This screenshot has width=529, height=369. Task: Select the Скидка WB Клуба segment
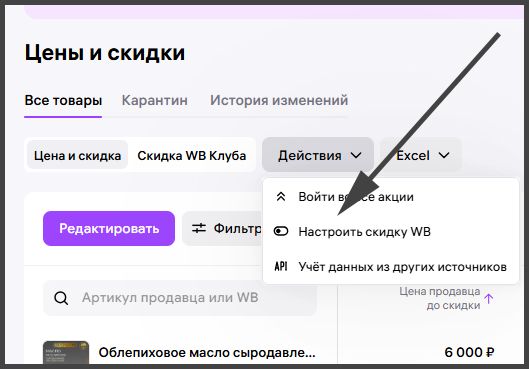point(192,155)
